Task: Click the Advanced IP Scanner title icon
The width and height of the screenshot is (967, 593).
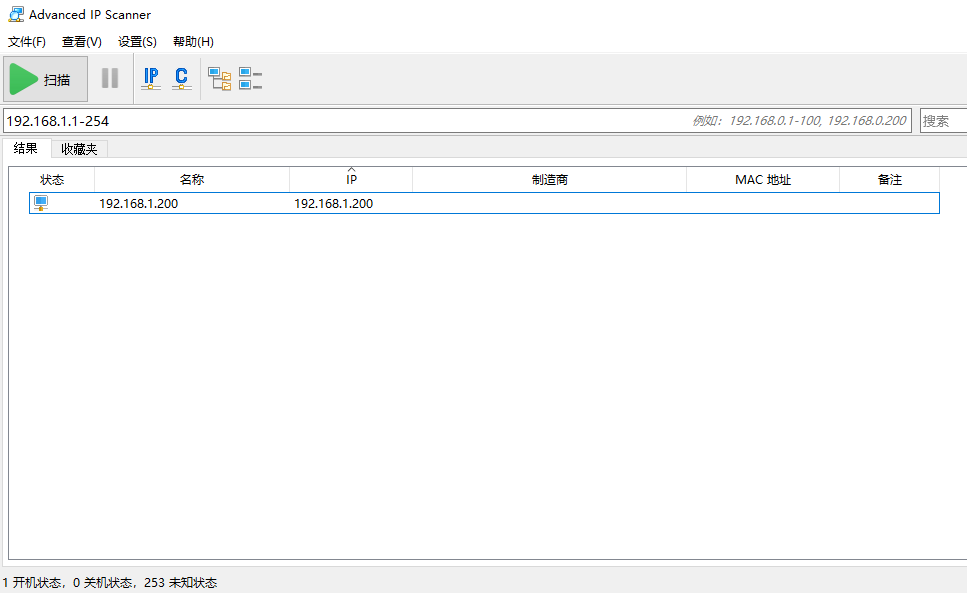Action: click(x=16, y=14)
